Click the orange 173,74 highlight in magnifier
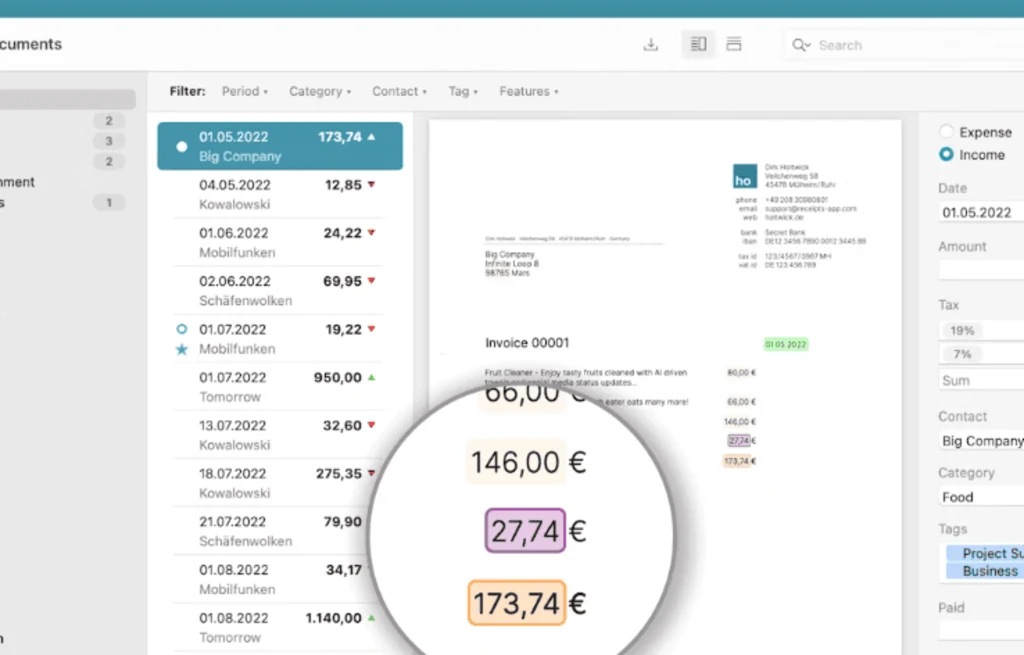Screen dimensions: 1024x655 point(517,603)
